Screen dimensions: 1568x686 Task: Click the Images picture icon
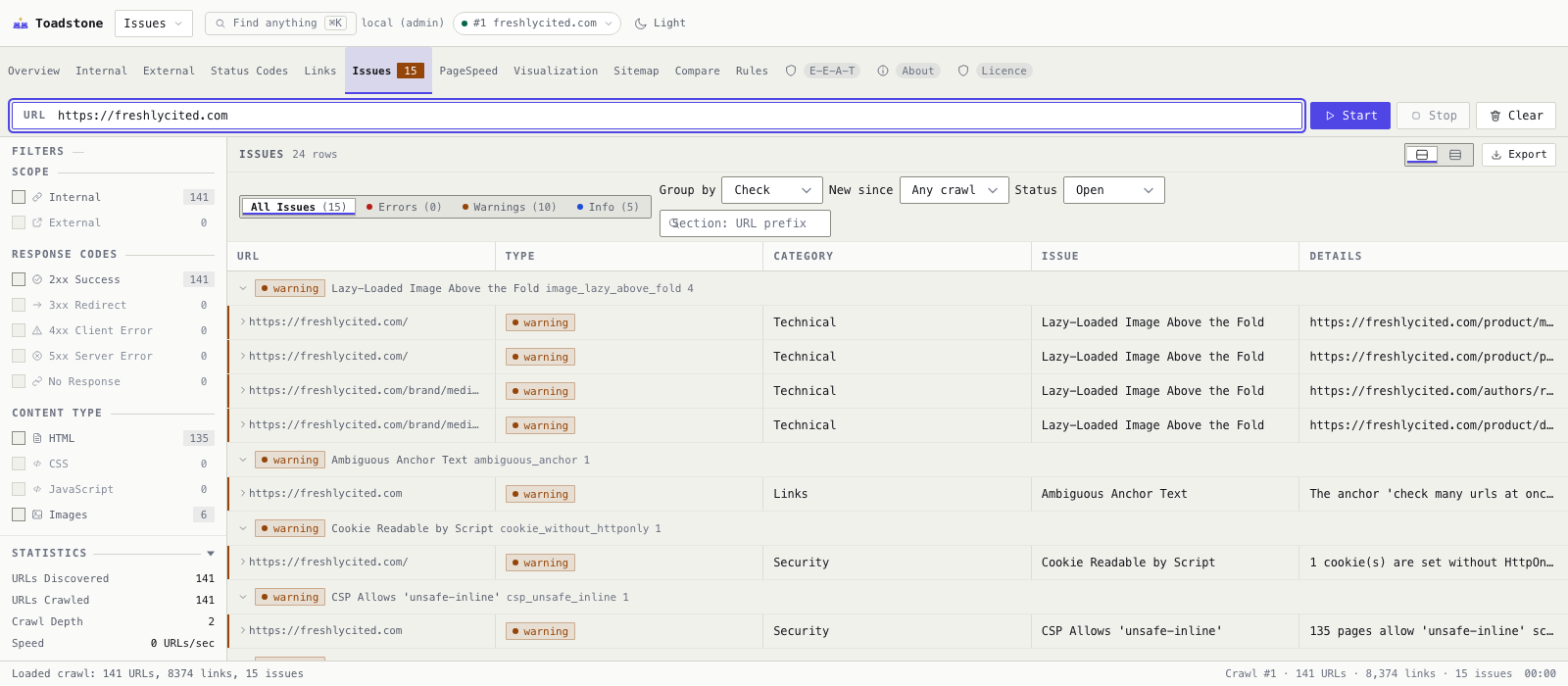click(x=37, y=514)
